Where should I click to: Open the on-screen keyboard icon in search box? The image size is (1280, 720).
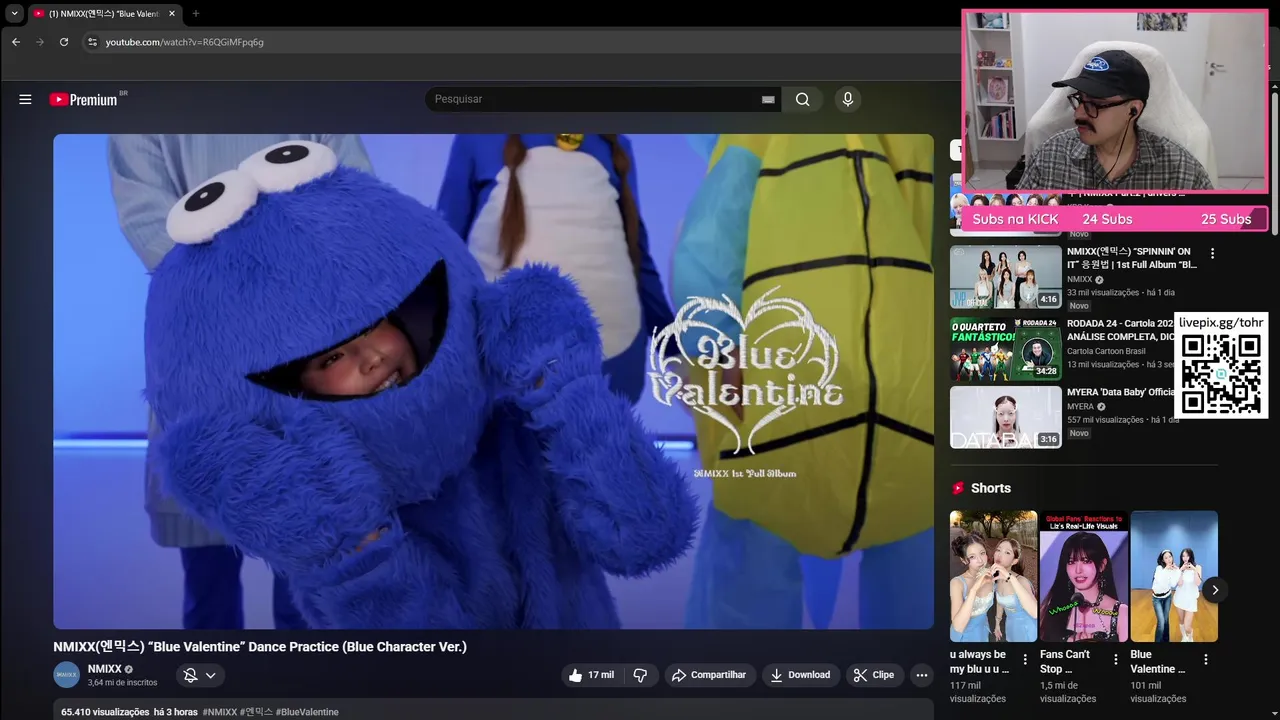click(x=768, y=99)
